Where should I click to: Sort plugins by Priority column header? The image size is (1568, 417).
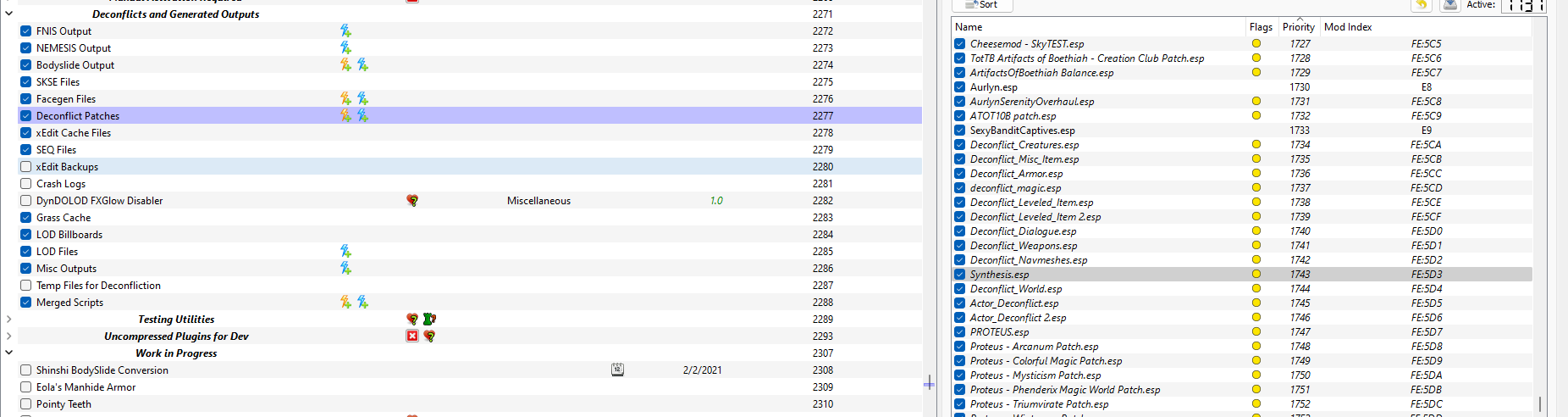(x=1299, y=27)
